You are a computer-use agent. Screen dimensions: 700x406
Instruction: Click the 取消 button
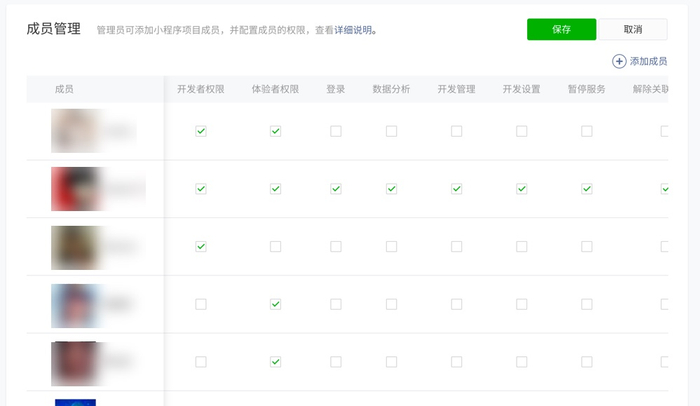(632, 30)
